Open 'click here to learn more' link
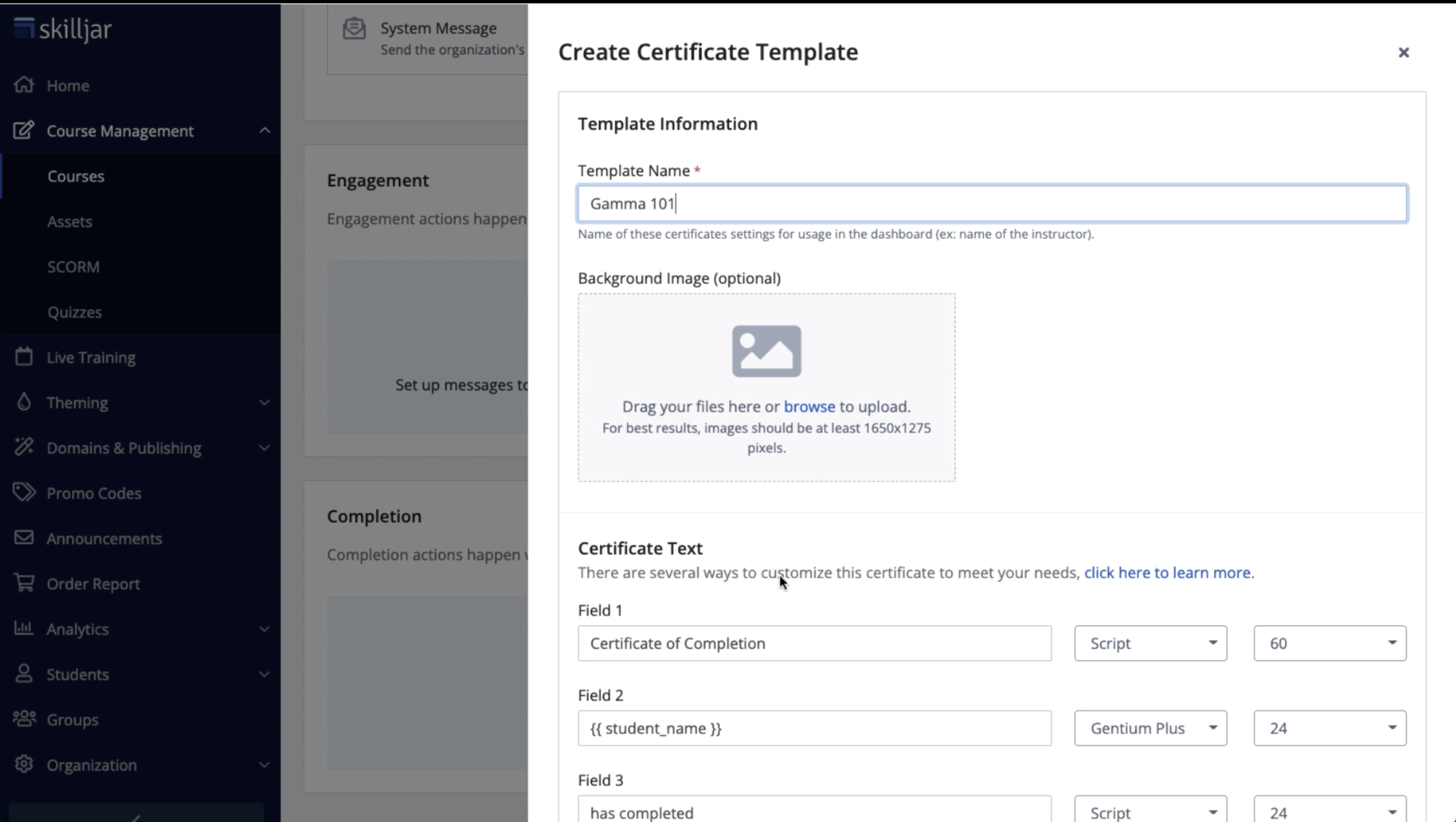This screenshot has width=1456, height=822. [x=1167, y=572]
